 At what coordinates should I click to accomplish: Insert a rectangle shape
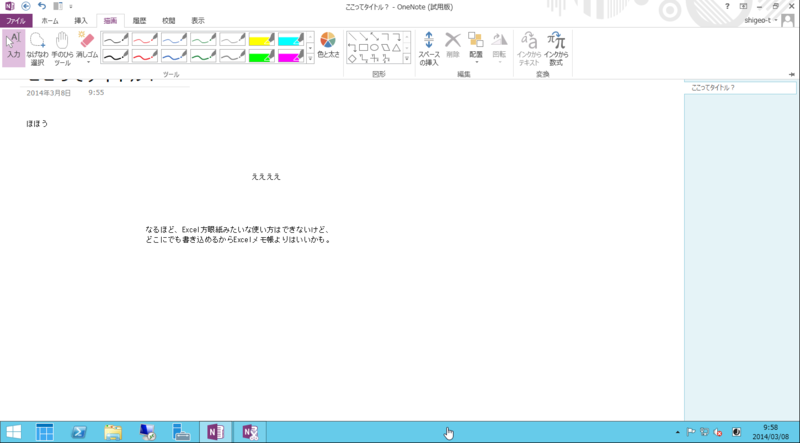(363, 47)
